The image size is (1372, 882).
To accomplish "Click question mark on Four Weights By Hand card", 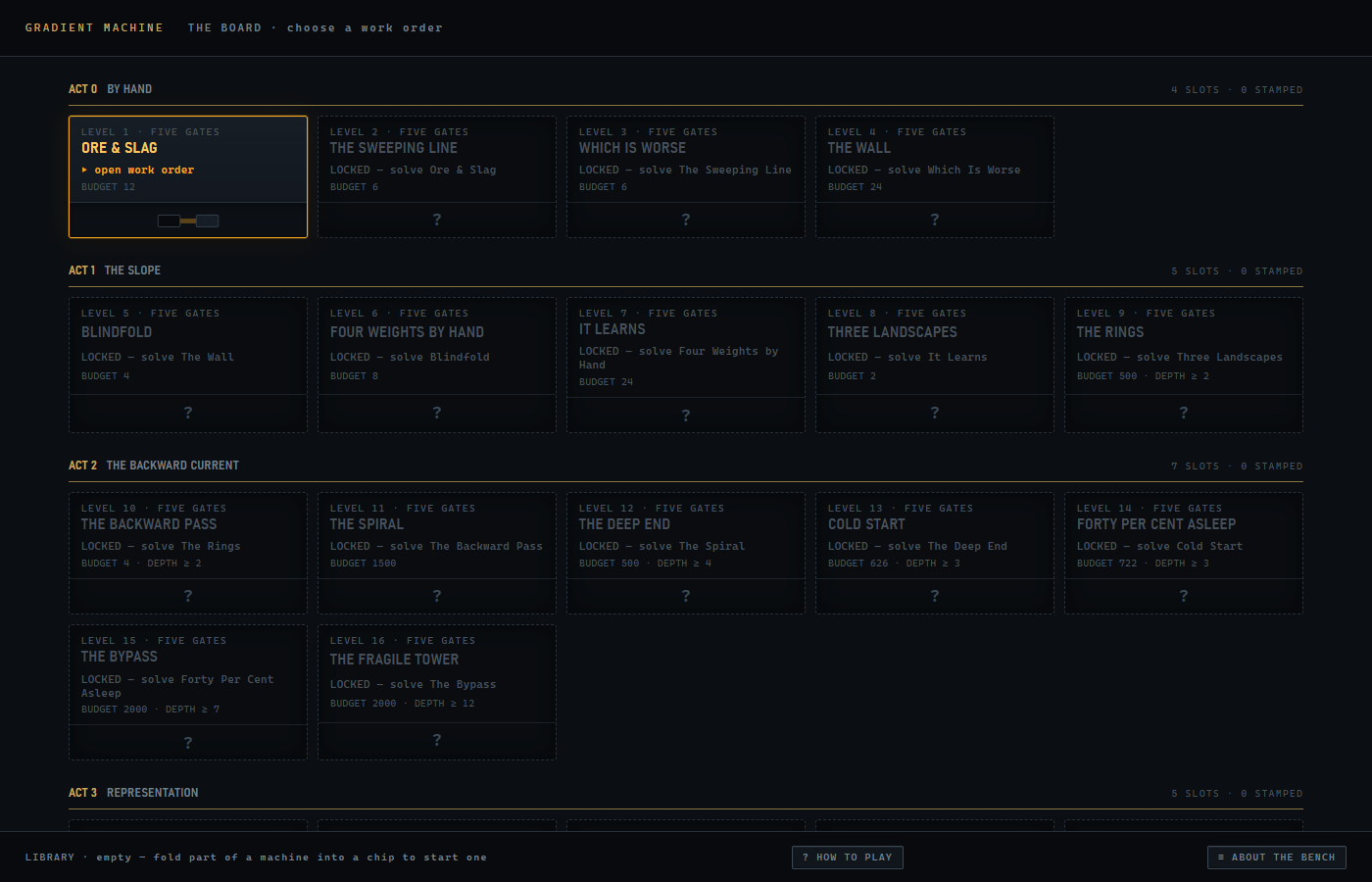I will pyautogui.click(x=437, y=413).
